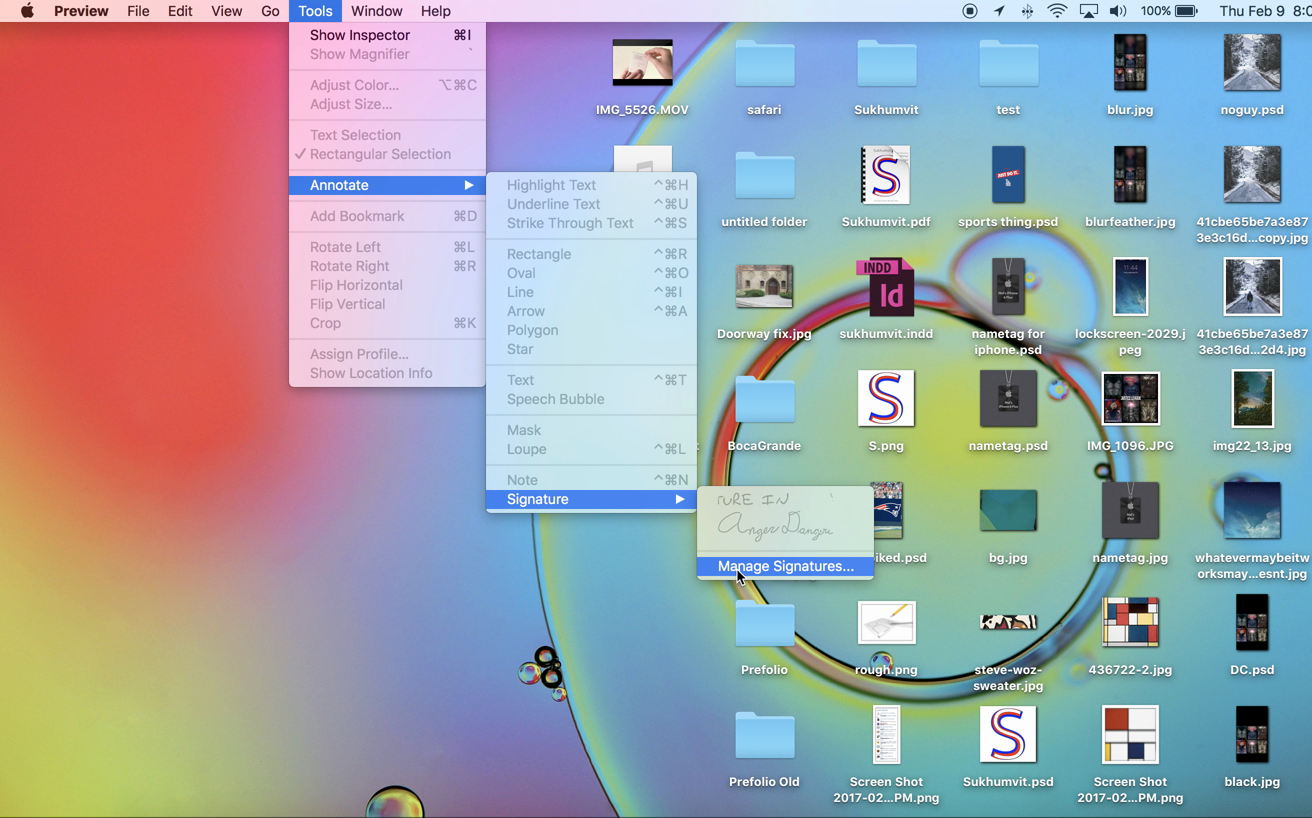Select the lockscreen-2029.jpeg file icon
The height and width of the screenshot is (818, 1312).
pyautogui.click(x=1130, y=287)
